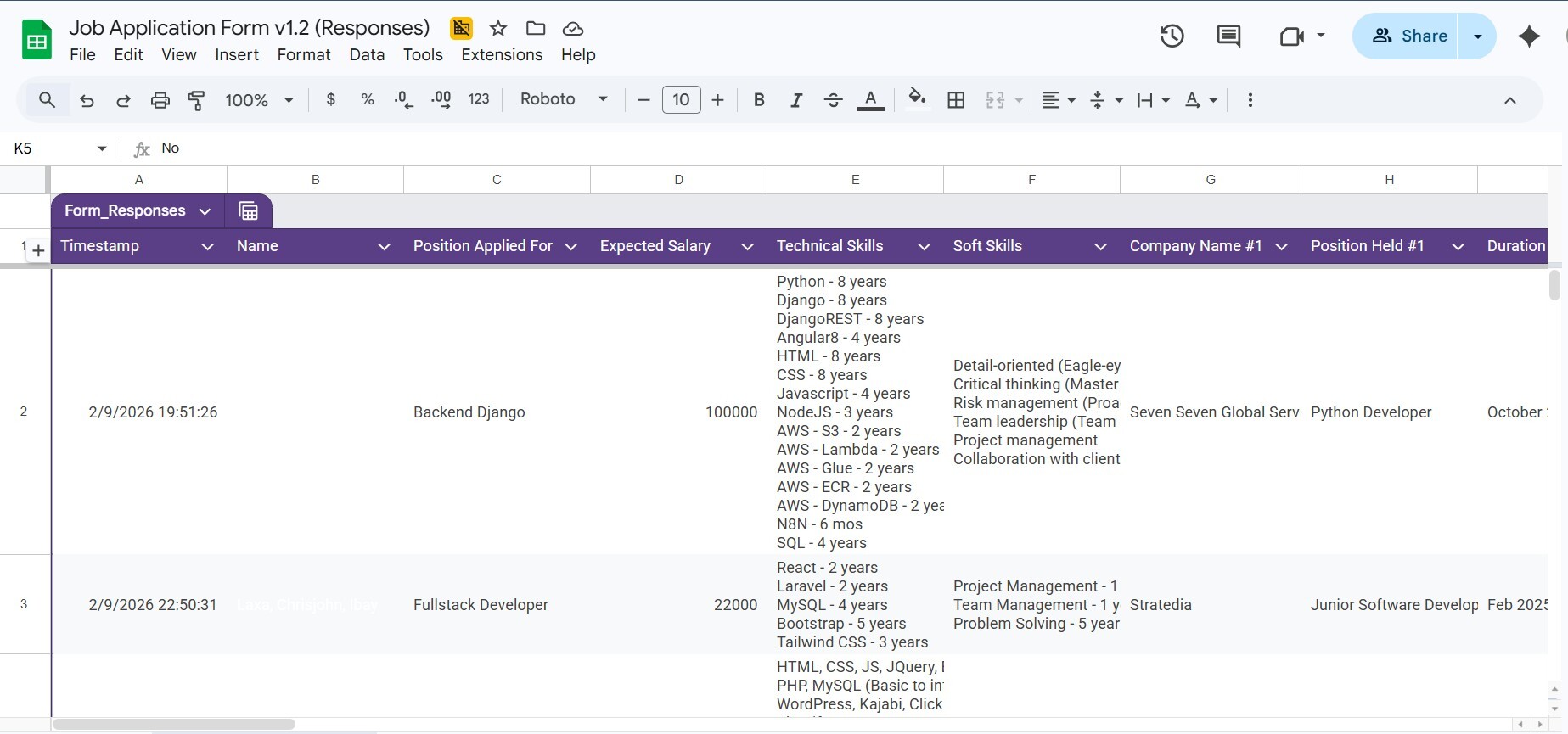Image resolution: width=1568 pixels, height=734 pixels.
Task: Format as currency with dollar icon
Action: click(x=331, y=99)
